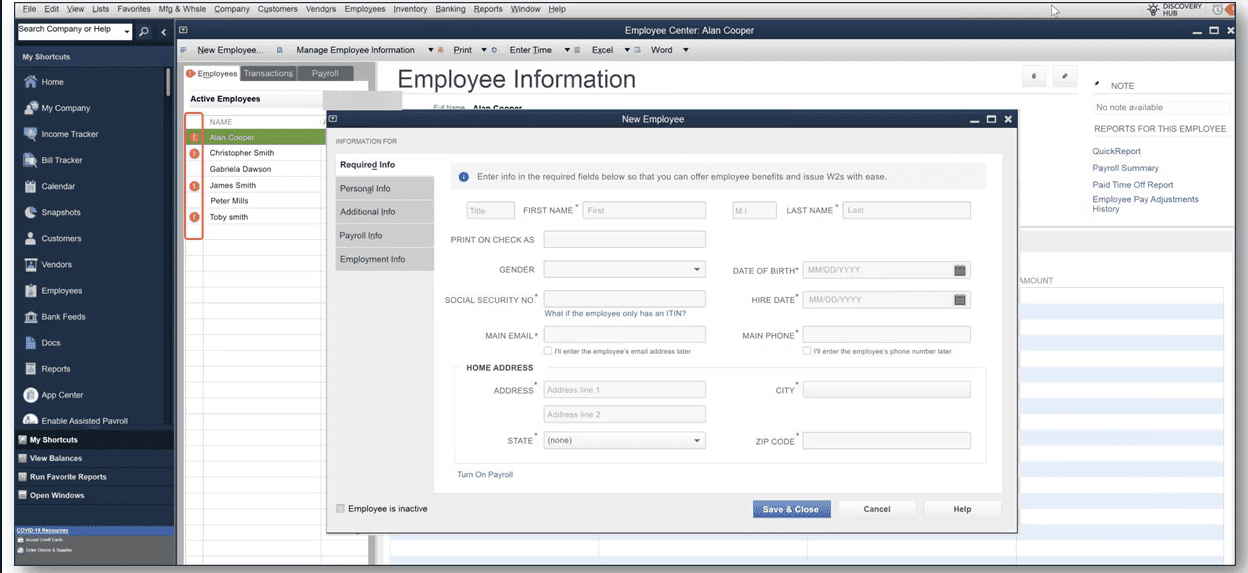Image resolution: width=1248 pixels, height=573 pixels.
Task: Open Docs shortcut in sidebar
Action: tap(50, 342)
